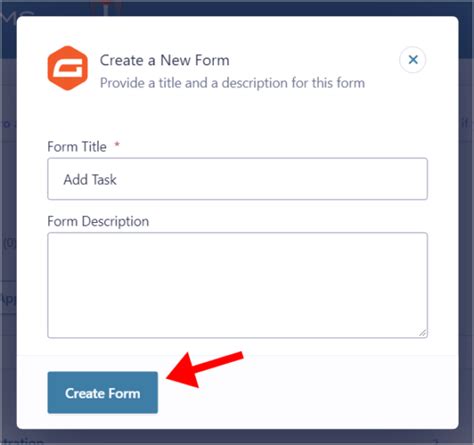This screenshot has height=445, width=474.
Task: Click the "(0)" text behind the dialog
Action: tap(9, 243)
